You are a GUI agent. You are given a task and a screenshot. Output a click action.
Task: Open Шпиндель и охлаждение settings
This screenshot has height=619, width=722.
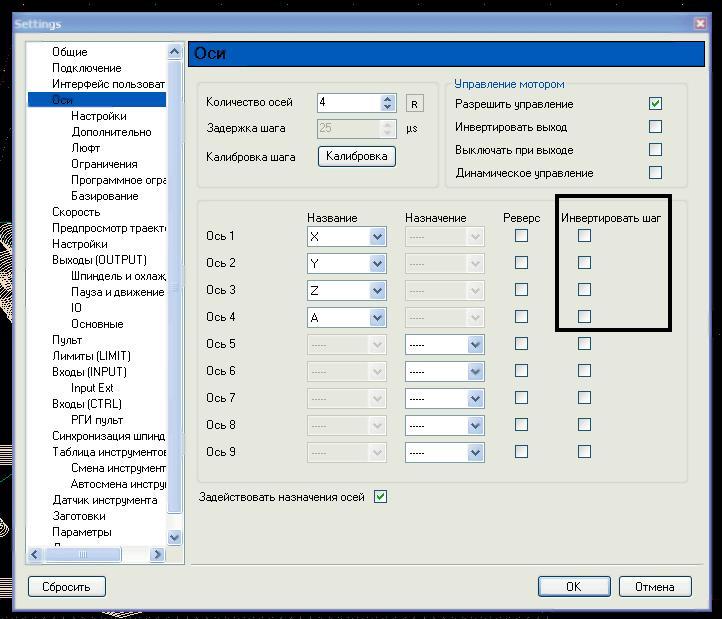click(118, 276)
